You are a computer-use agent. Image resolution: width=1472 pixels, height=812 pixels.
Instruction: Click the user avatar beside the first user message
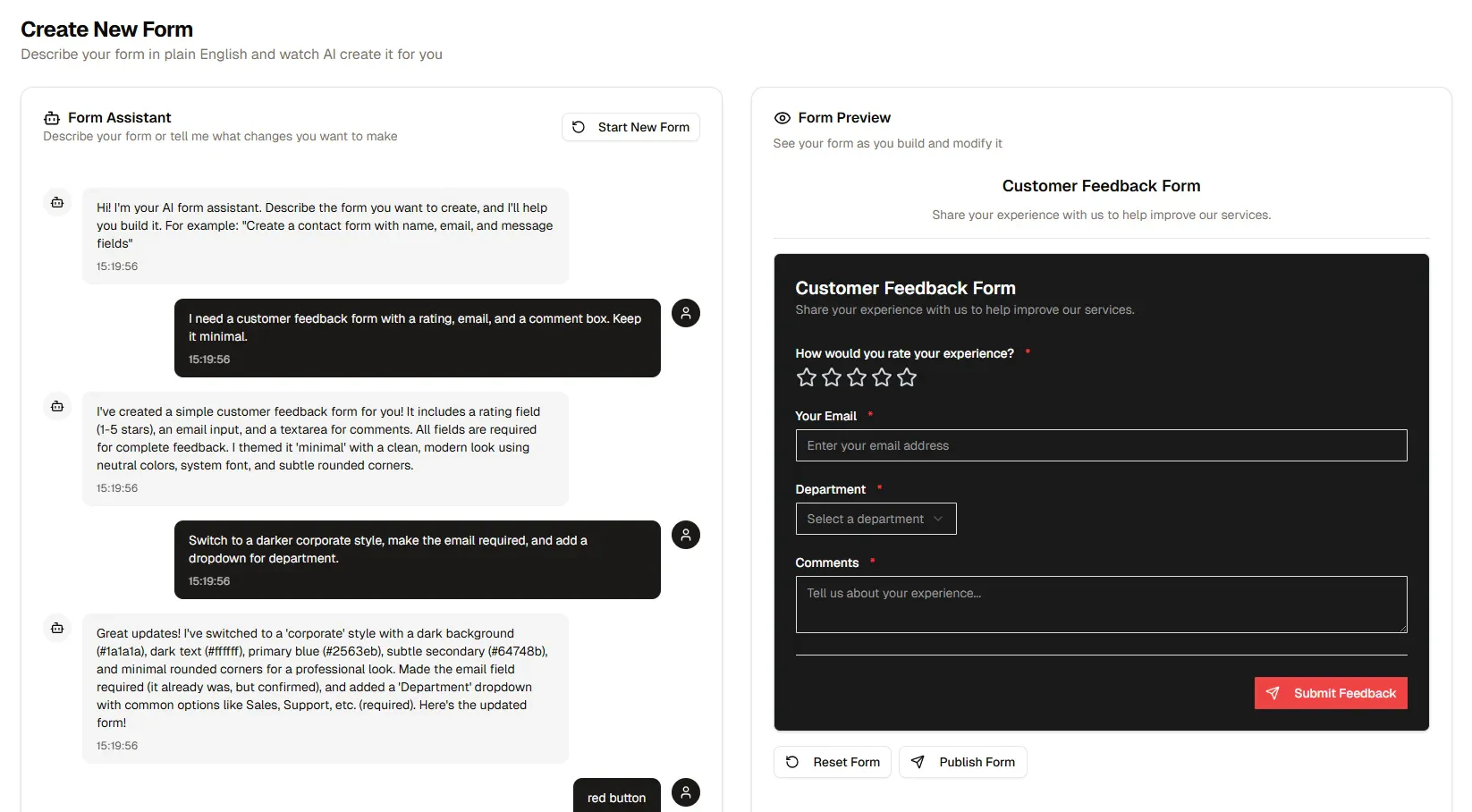[x=685, y=313]
